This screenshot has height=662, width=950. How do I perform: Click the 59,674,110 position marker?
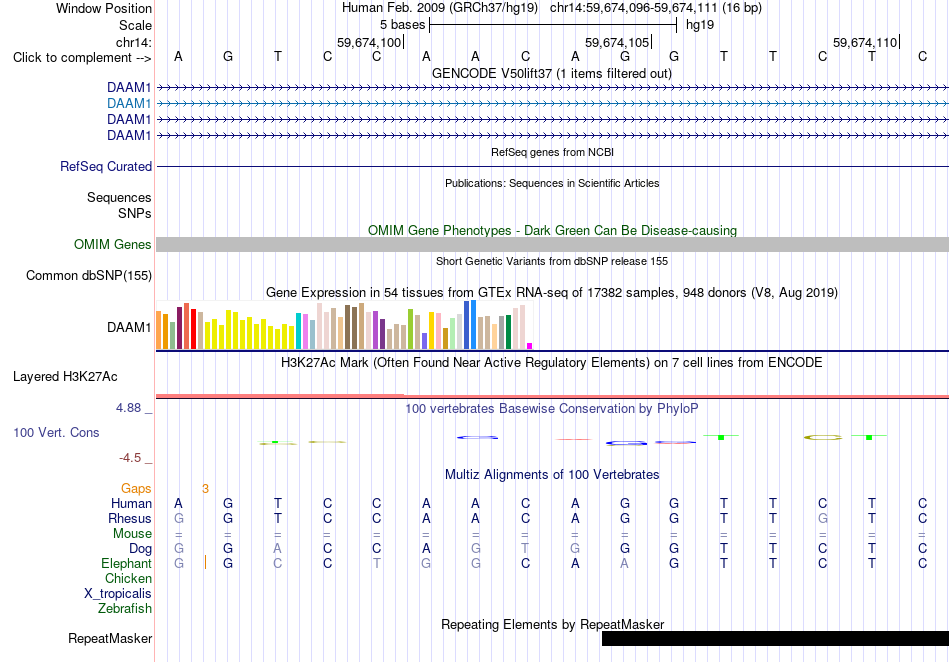[x=865, y=42]
